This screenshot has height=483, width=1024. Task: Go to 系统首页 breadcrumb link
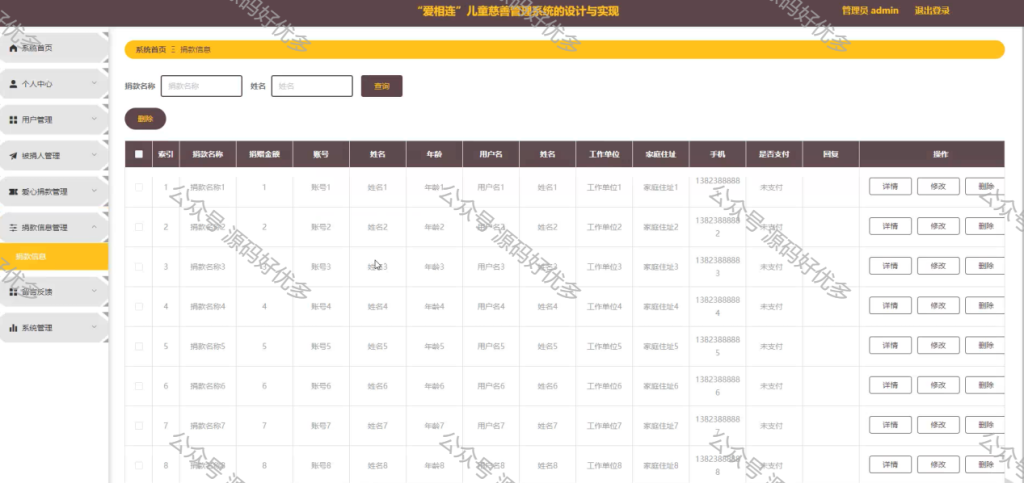pos(151,50)
